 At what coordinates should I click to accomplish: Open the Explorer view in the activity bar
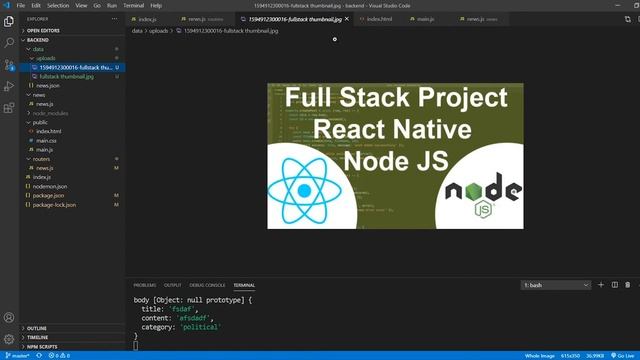[x=9, y=21]
